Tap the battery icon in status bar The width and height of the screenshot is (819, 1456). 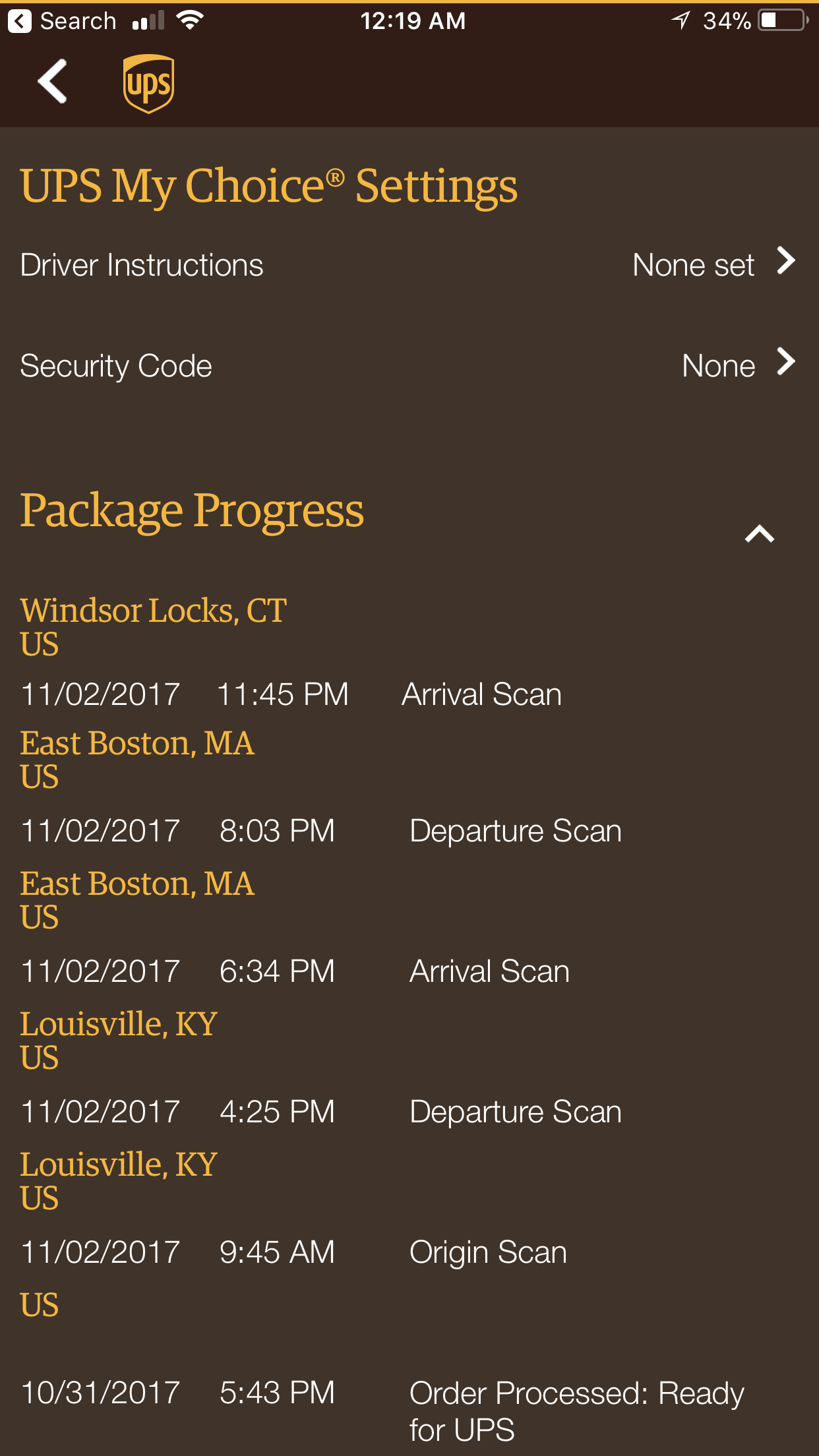point(784,20)
